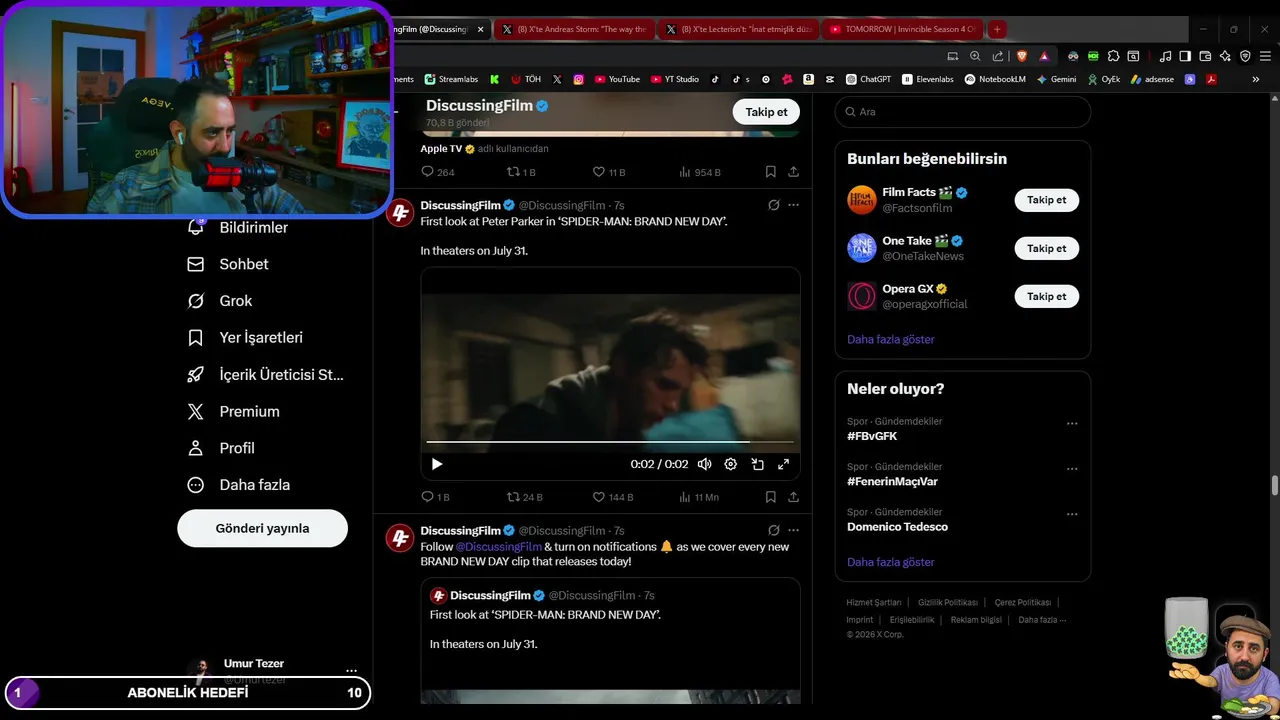
Task: Open the Streamlabs bookmark
Action: tap(451, 79)
